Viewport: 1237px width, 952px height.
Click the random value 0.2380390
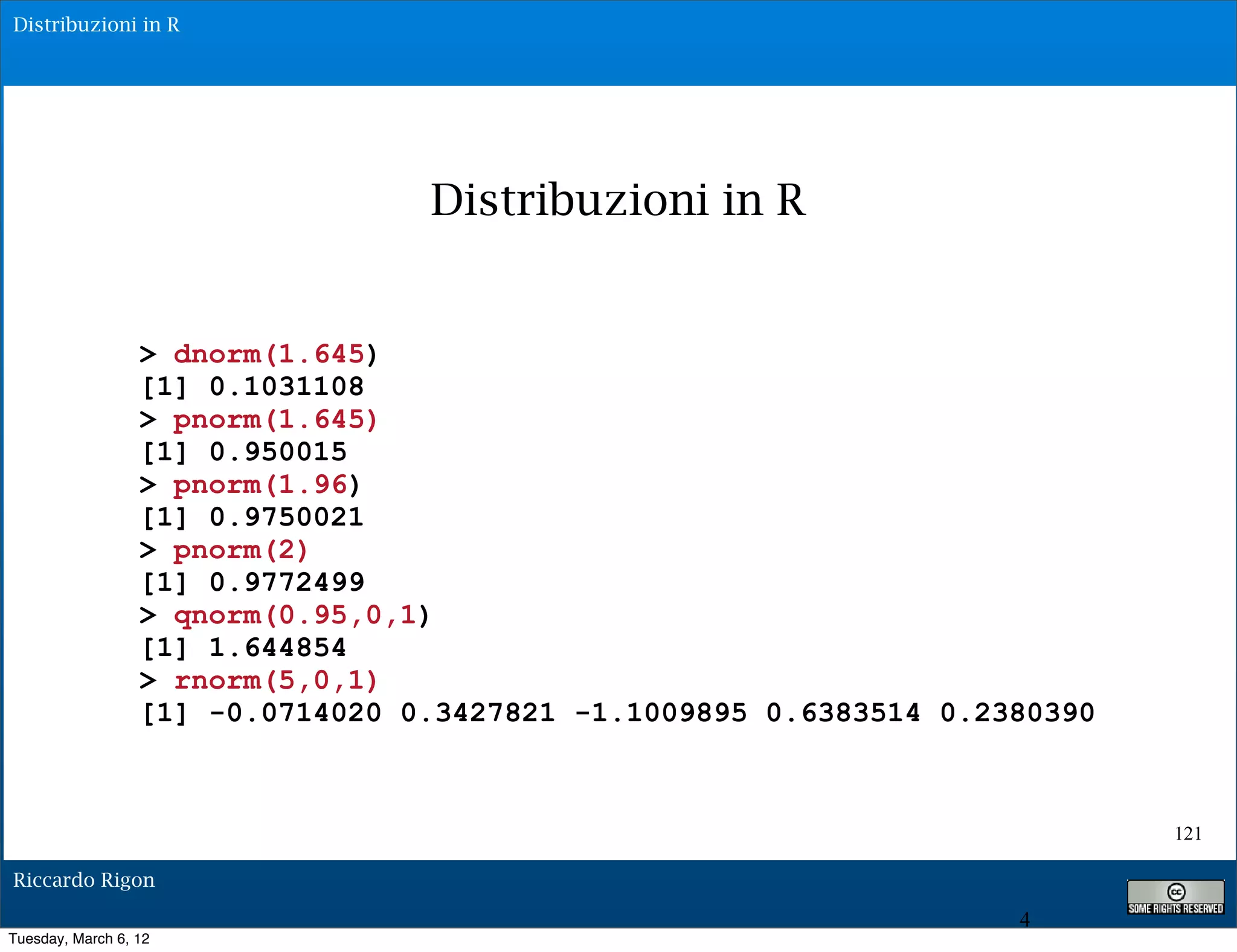tap(1017, 713)
